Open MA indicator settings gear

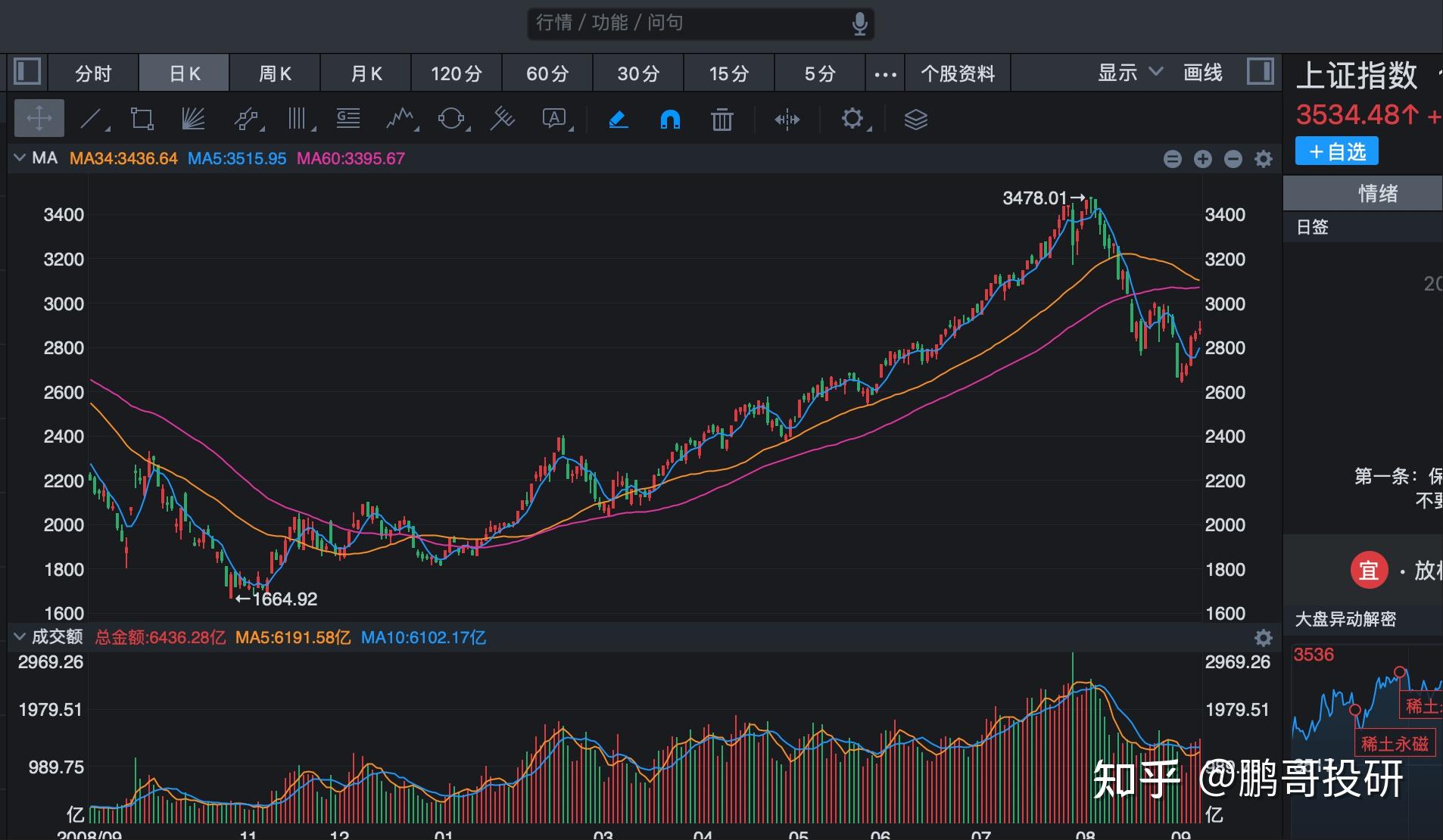click(x=1264, y=159)
